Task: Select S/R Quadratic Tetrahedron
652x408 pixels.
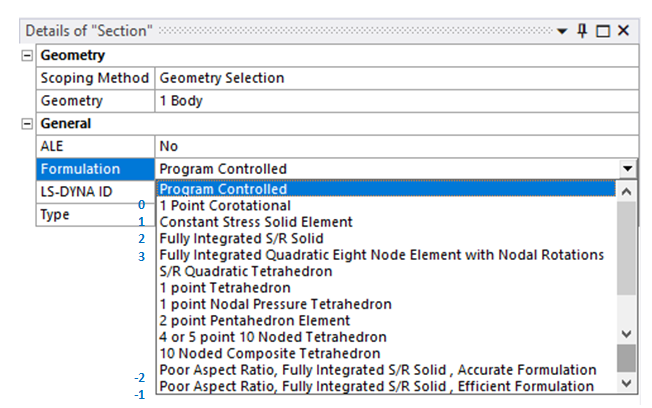Action: point(246,271)
